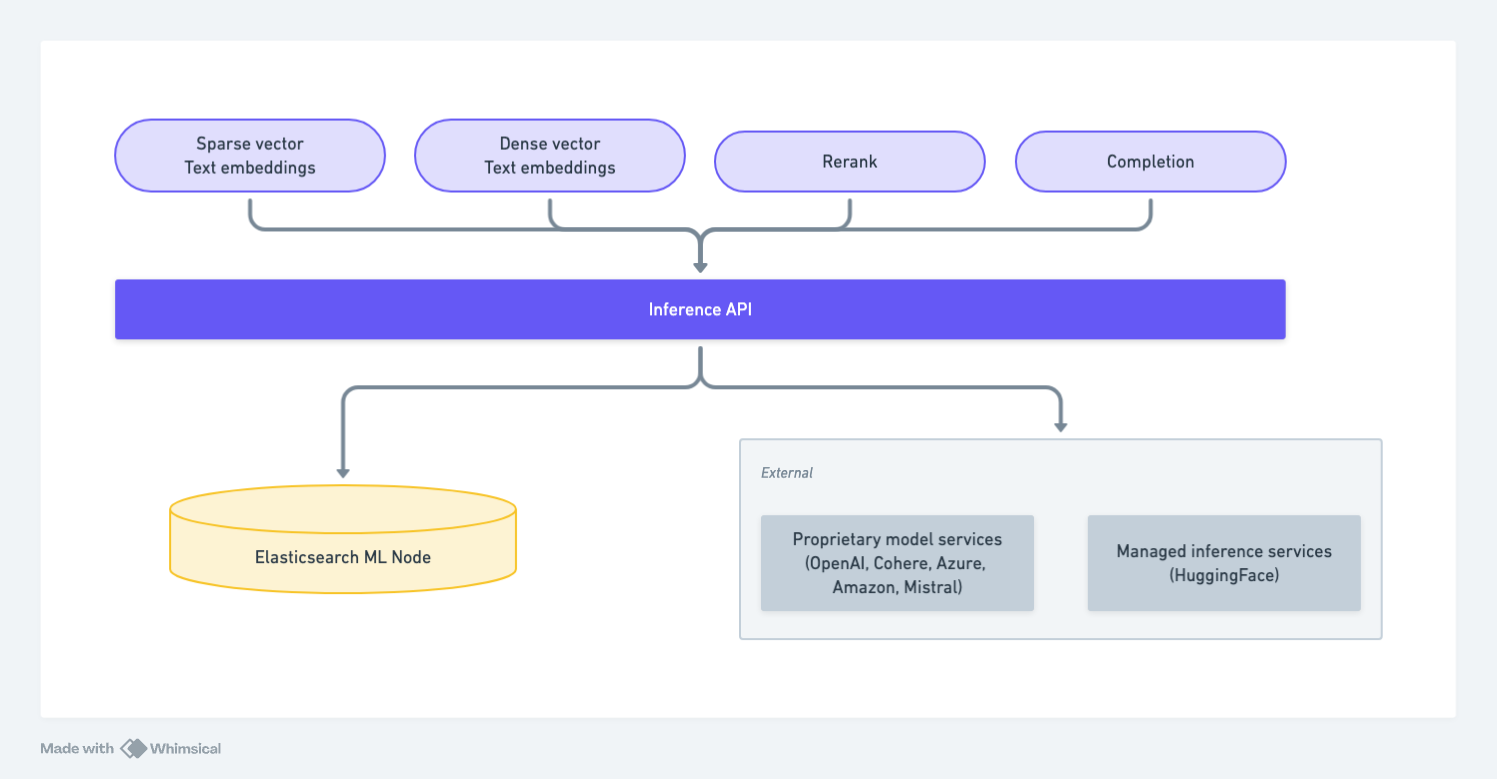This screenshot has height=779, width=1497.
Task: Click the arrow entering the External container
Action: click(x=1061, y=425)
